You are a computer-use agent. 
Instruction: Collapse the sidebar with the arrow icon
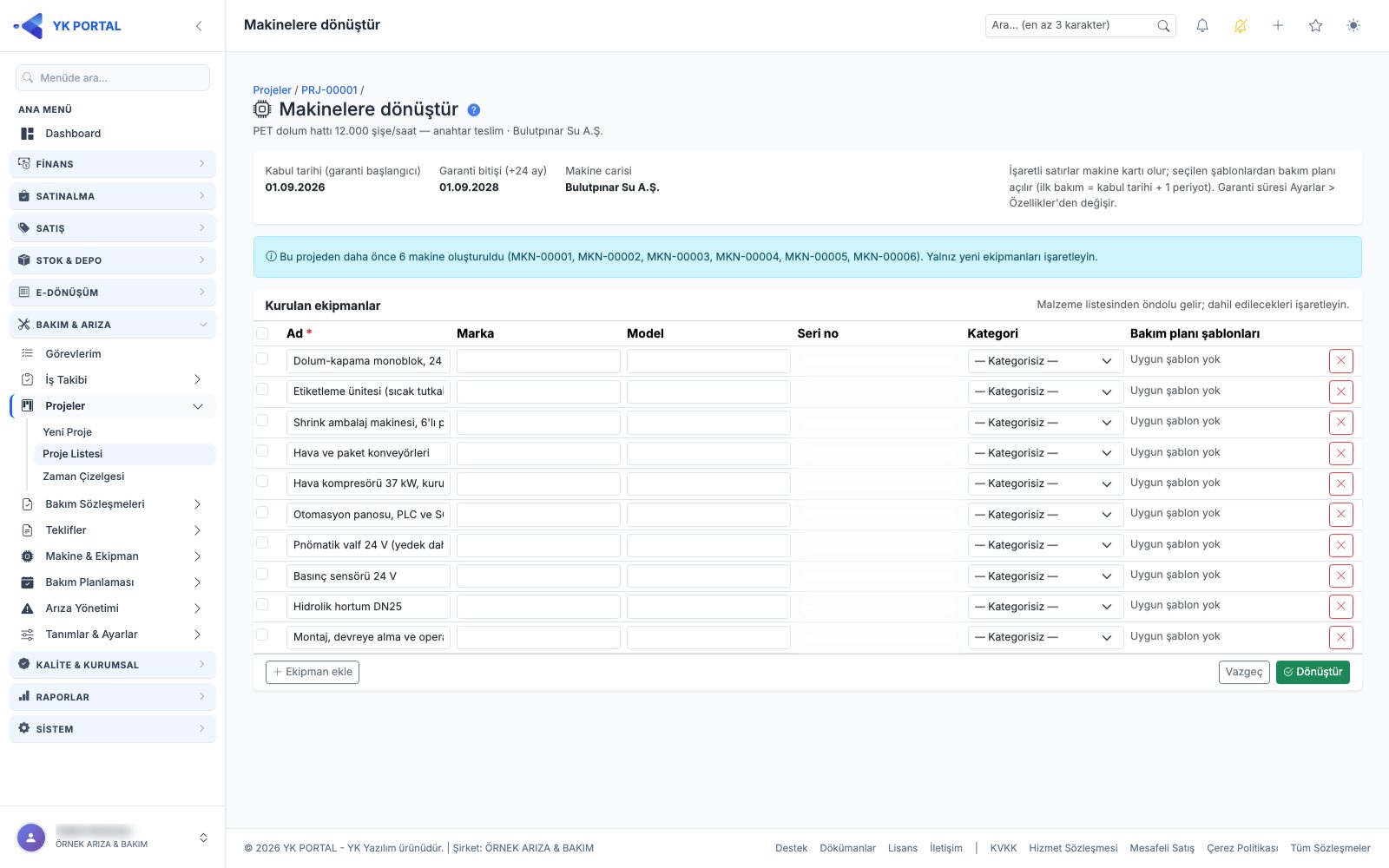coord(199,26)
